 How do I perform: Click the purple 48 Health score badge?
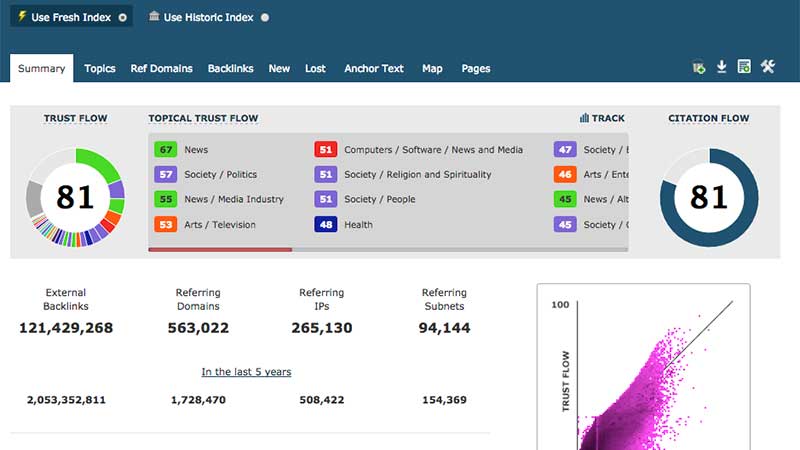[325, 225]
